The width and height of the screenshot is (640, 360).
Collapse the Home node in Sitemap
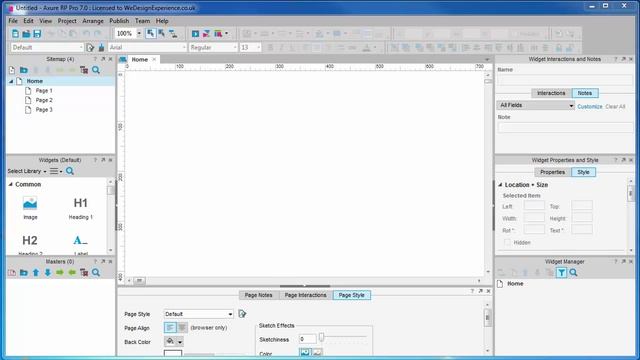pyautogui.click(x=11, y=81)
